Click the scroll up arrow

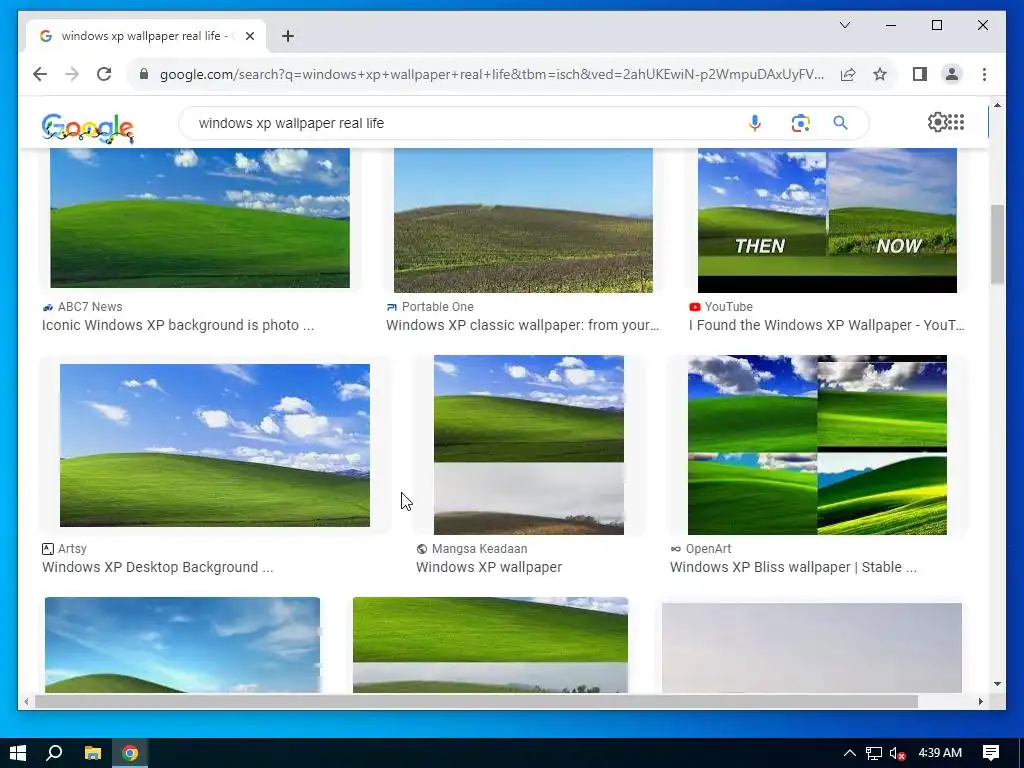(x=997, y=104)
